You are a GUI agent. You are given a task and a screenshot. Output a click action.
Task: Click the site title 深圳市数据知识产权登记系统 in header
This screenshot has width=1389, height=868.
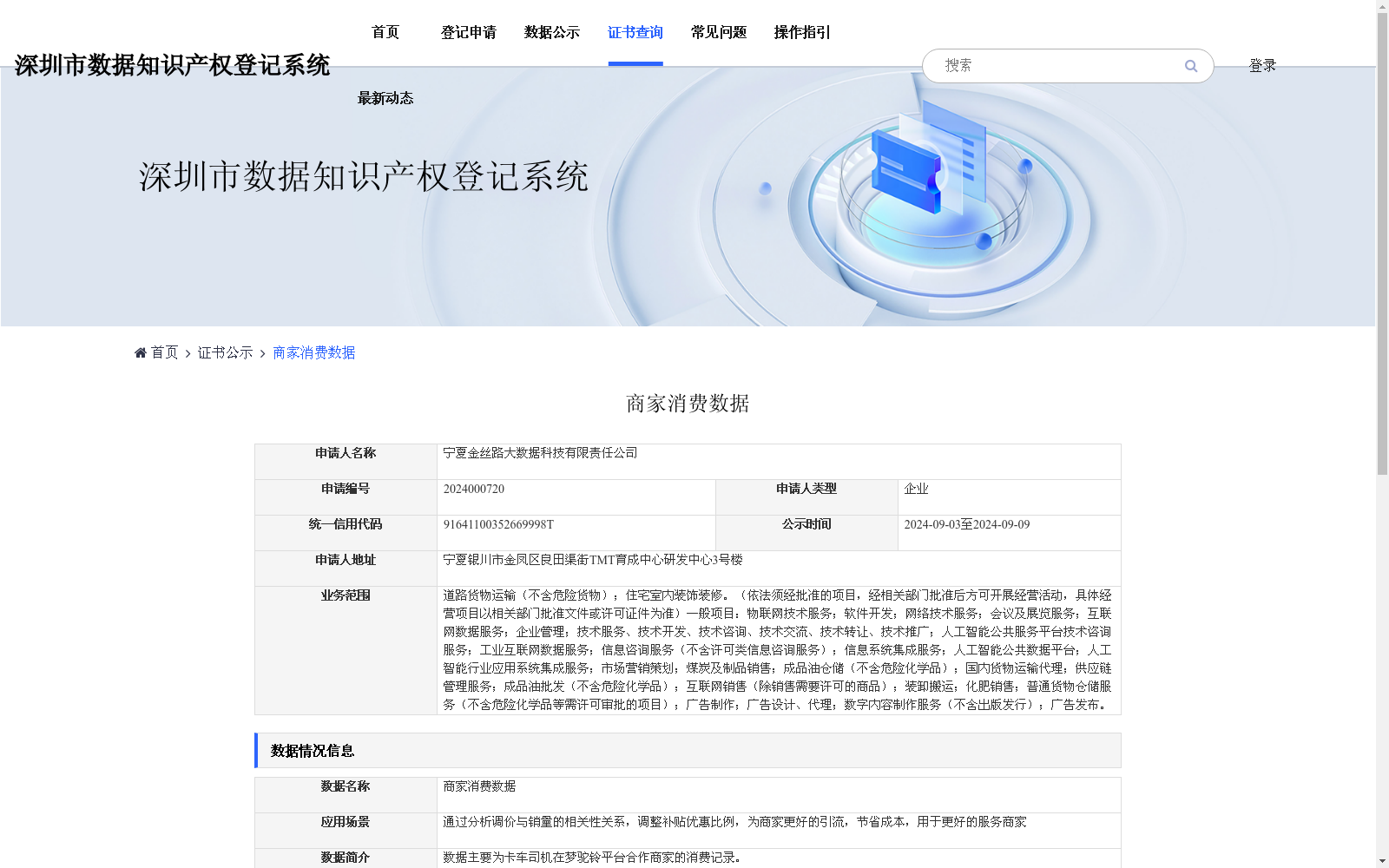click(172, 65)
